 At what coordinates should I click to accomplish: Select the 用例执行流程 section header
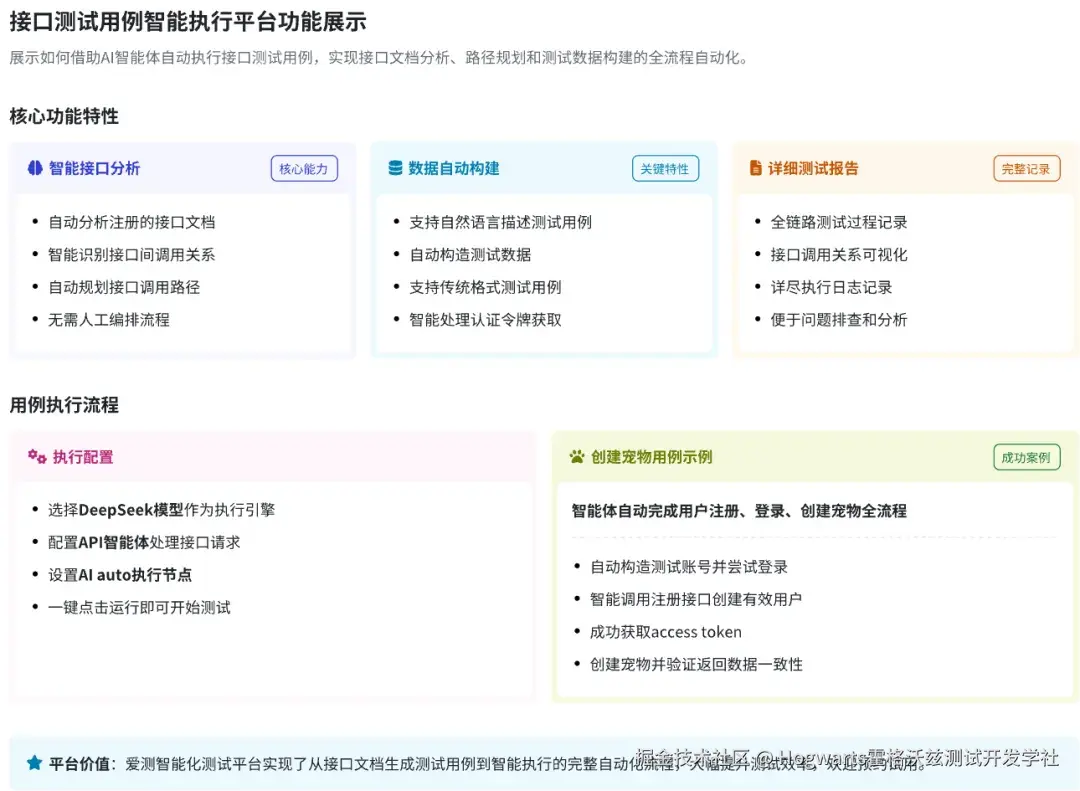click(63, 405)
